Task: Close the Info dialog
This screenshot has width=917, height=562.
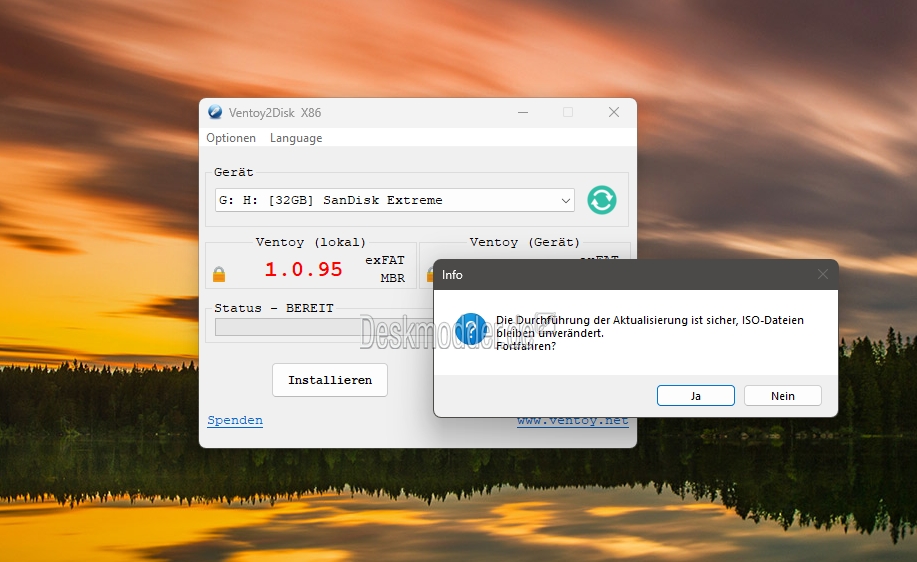Action: [823, 274]
